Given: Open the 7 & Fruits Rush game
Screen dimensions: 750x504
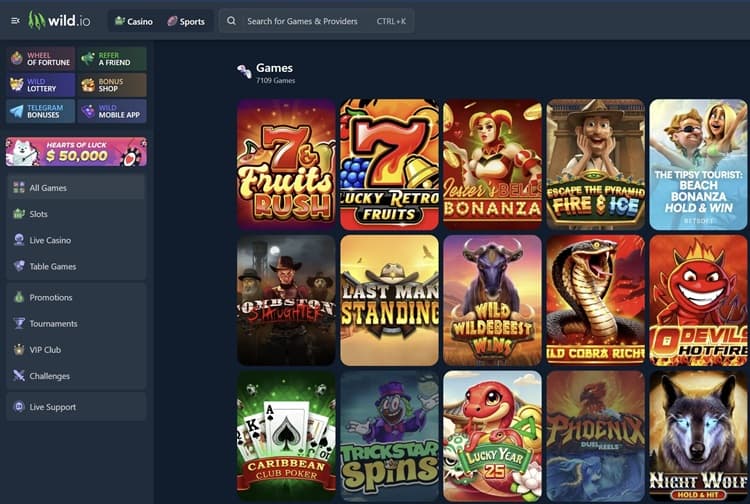Looking at the screenshot, I should tap(286, 164).
